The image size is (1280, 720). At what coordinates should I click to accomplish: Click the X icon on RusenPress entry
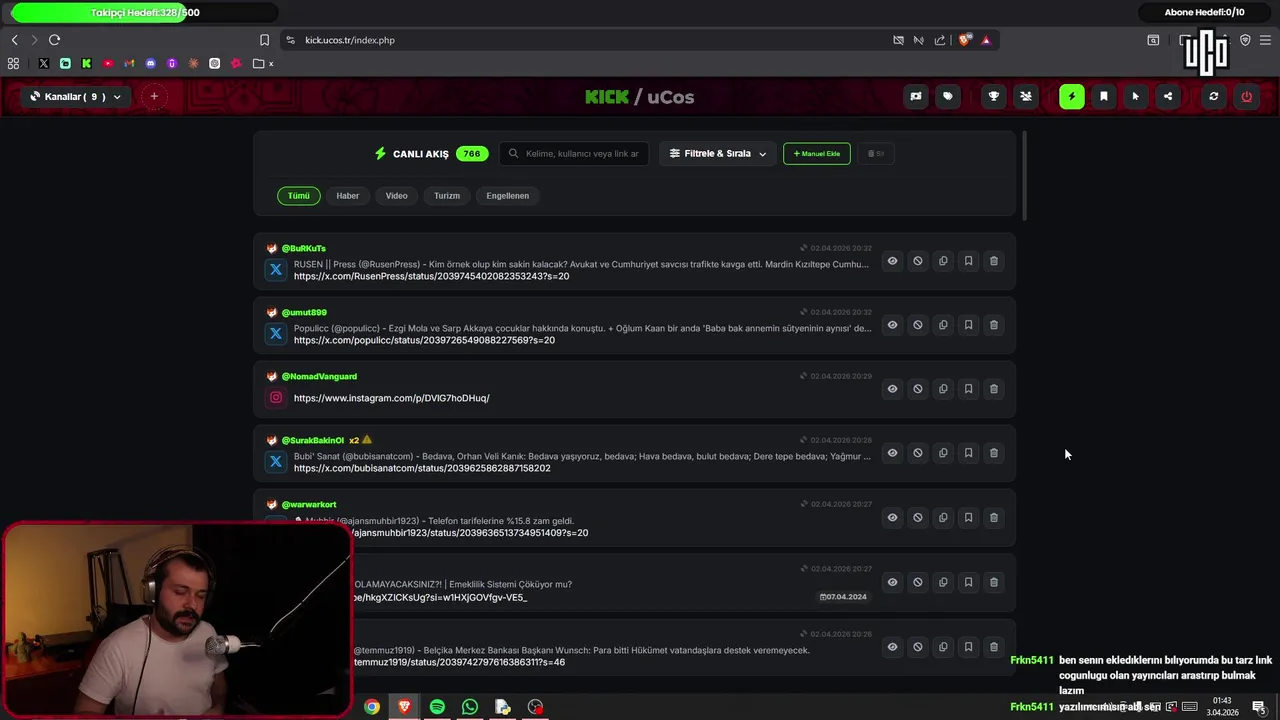tap(276, 269)
